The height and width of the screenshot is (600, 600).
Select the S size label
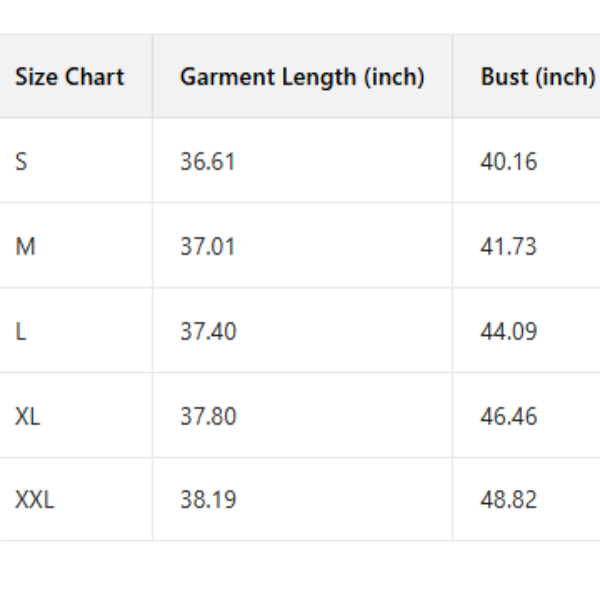[23, 161]
